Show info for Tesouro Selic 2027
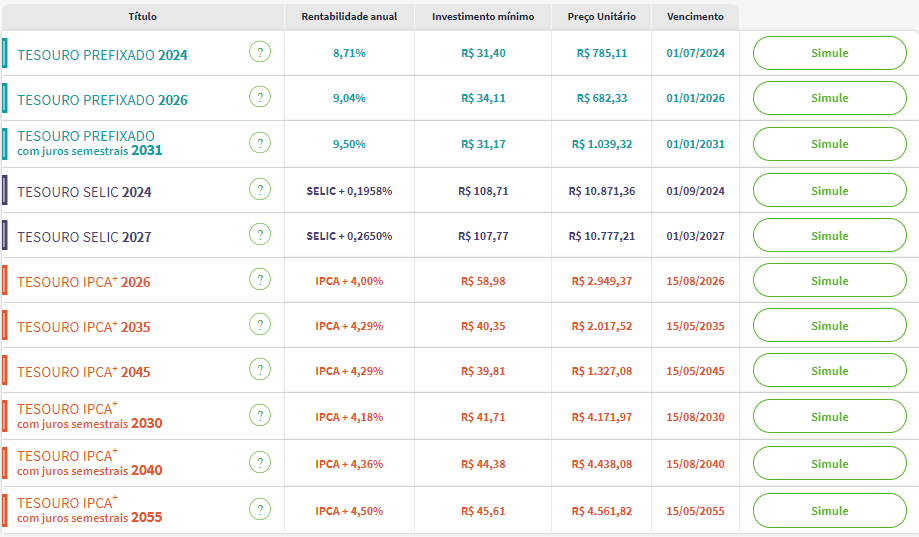This screenshot has height=537, width=919. (x=260, y=236)
